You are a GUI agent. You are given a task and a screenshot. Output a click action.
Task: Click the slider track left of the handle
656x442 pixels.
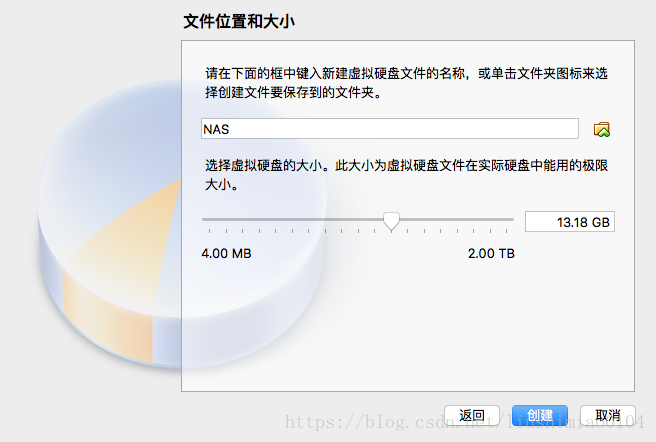(x=292, y=219)
